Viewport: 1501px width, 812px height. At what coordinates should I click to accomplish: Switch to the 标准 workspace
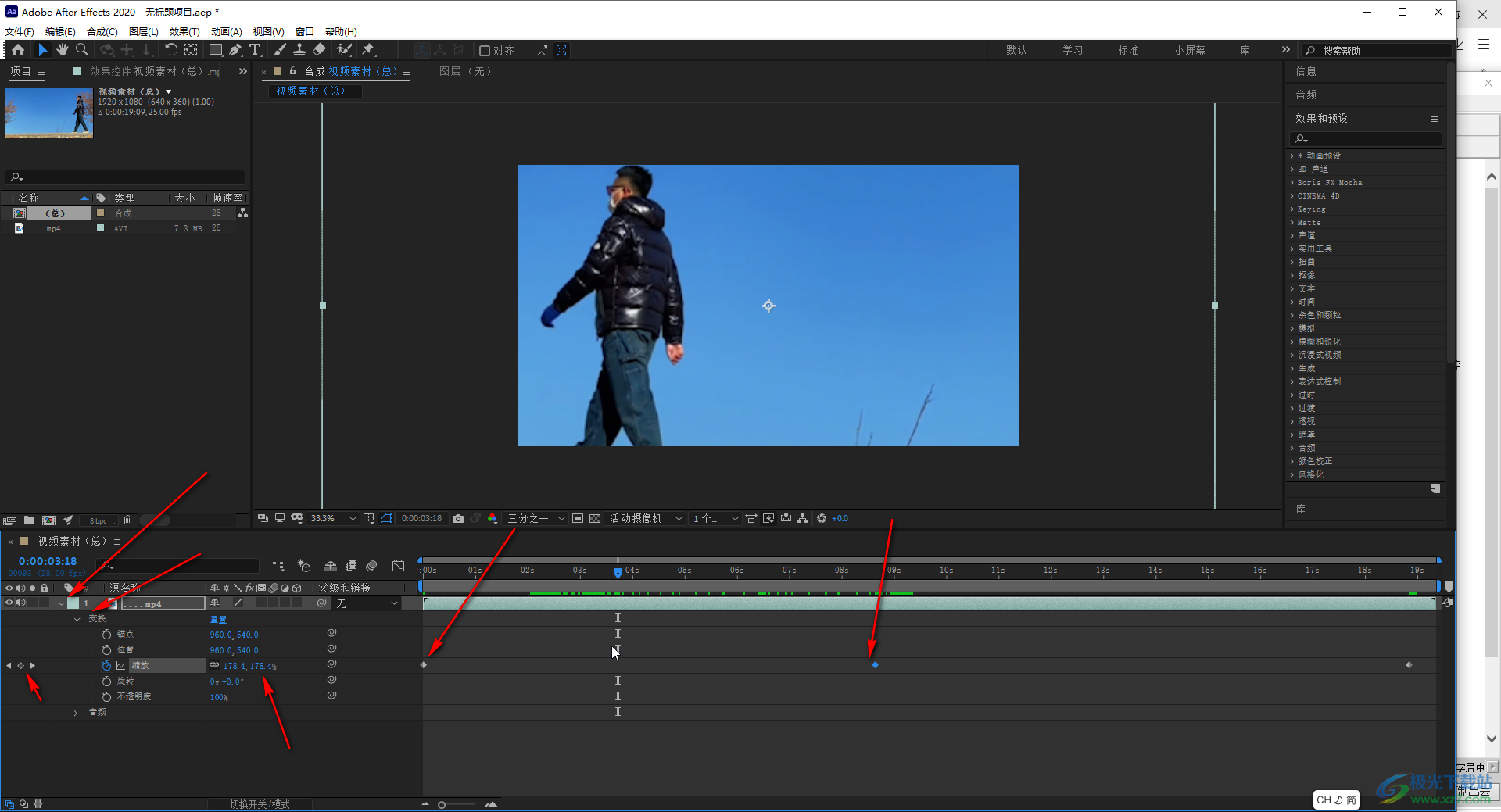(x=1128, y=51)
